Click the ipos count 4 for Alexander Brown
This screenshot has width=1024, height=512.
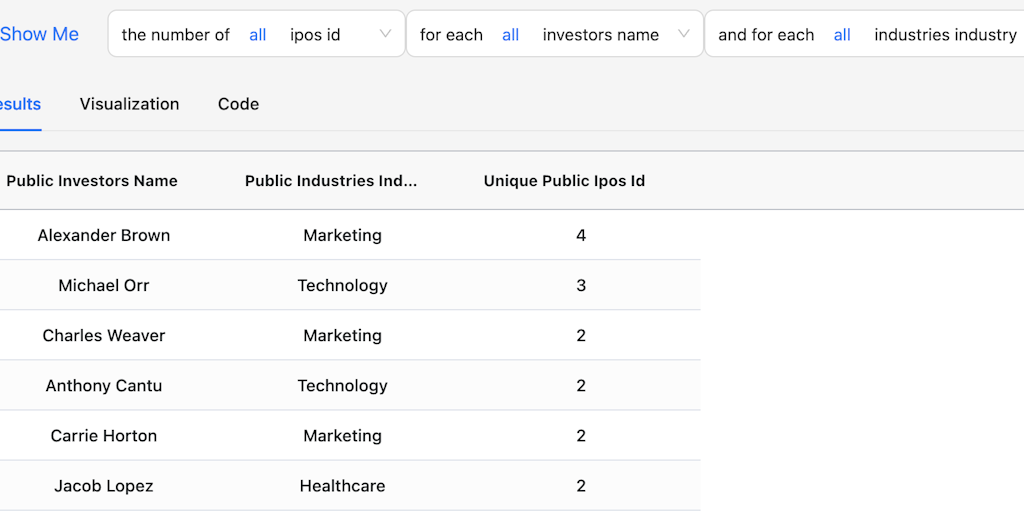[x=581, y=236]
